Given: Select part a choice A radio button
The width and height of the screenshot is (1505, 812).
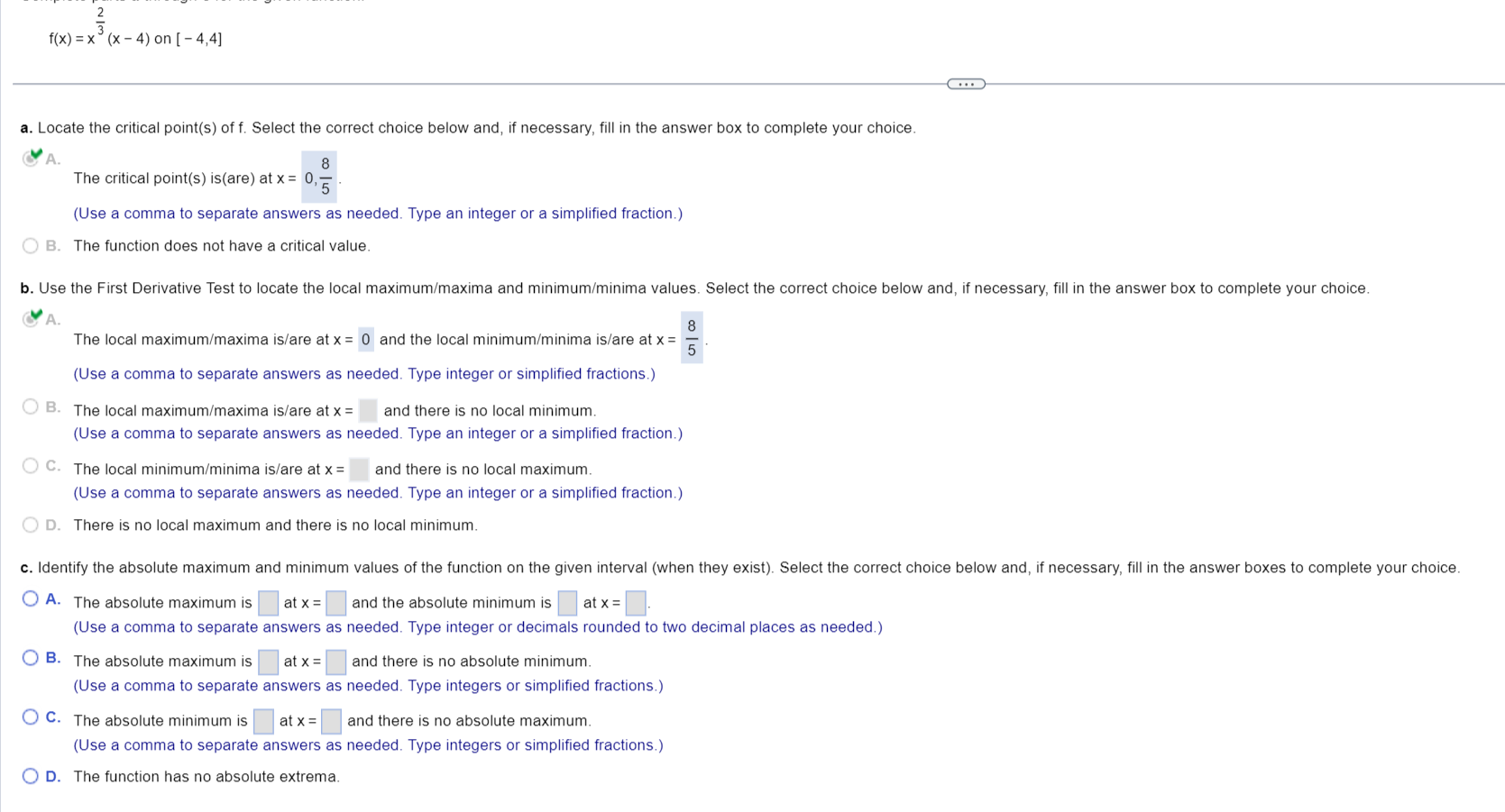Looking at the screenshot, I should click(x=31, y=159).
